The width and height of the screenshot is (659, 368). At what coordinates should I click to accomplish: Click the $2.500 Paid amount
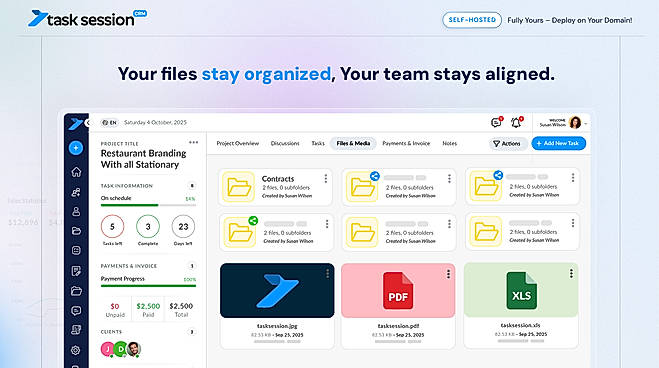click(x=148, y=306)
